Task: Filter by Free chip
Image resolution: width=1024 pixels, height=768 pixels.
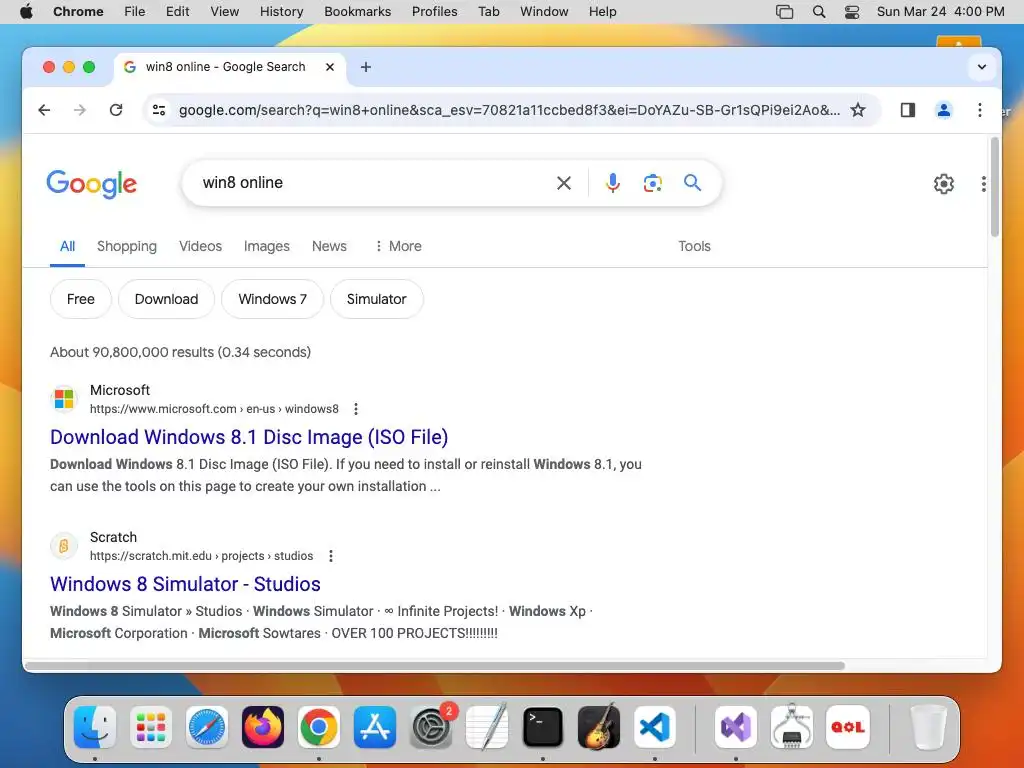Action: (x=80, y=299)
